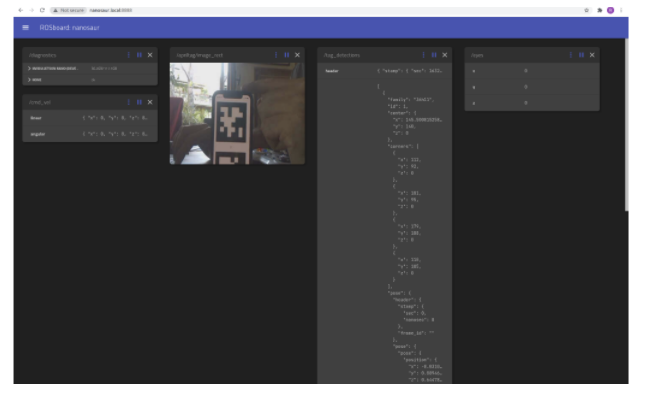
Task: Close the /tag_detections panel
Action: (x=445, y=55)
